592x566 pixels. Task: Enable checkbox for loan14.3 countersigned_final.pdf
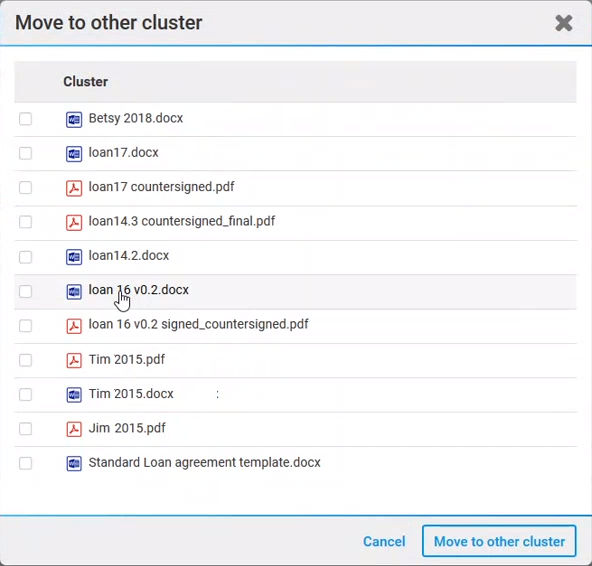25,222
